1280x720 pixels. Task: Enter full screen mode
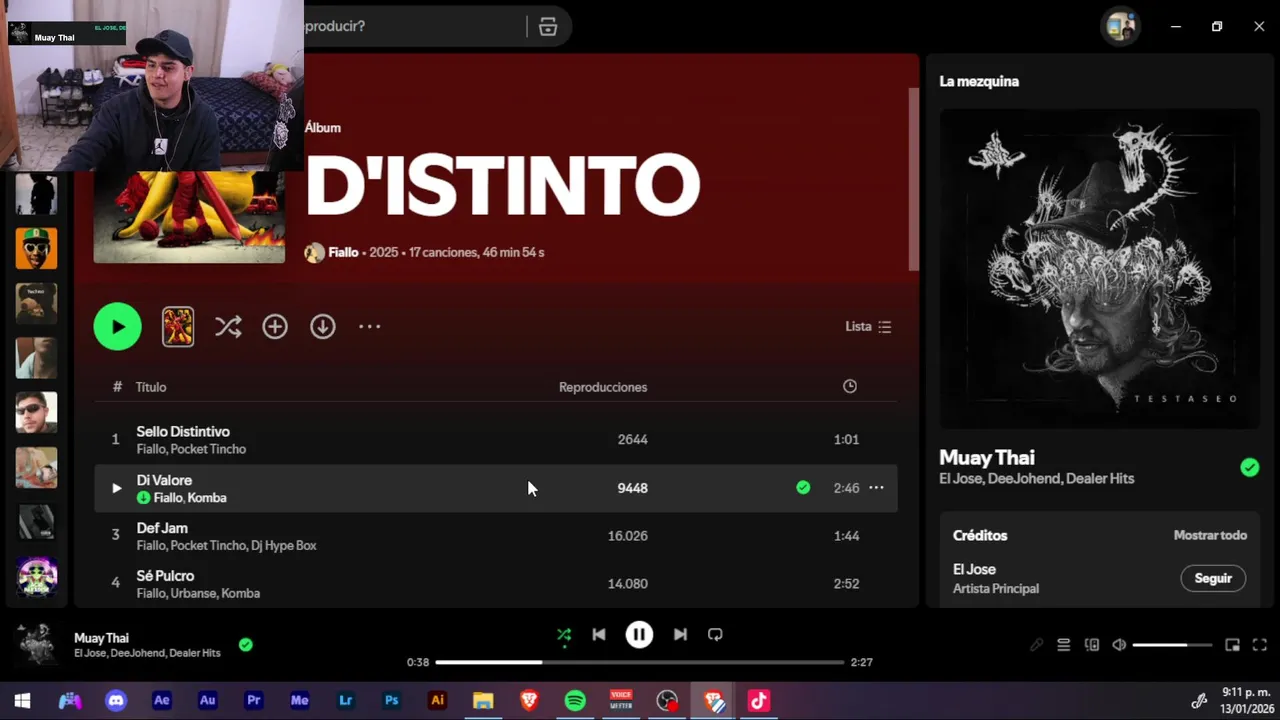(x=1260, y=645)
